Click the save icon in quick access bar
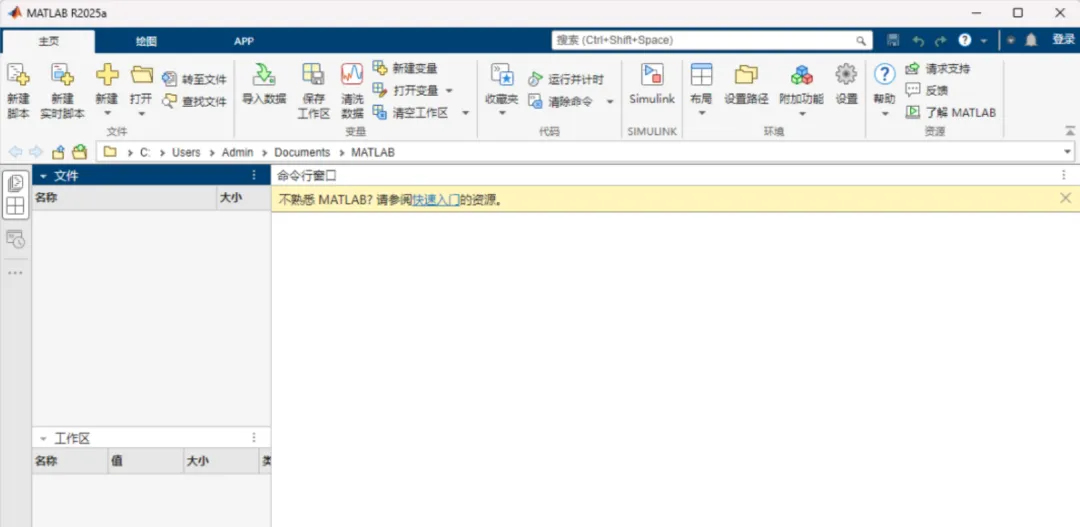The image size is (1080, 527). pos(893,41)
